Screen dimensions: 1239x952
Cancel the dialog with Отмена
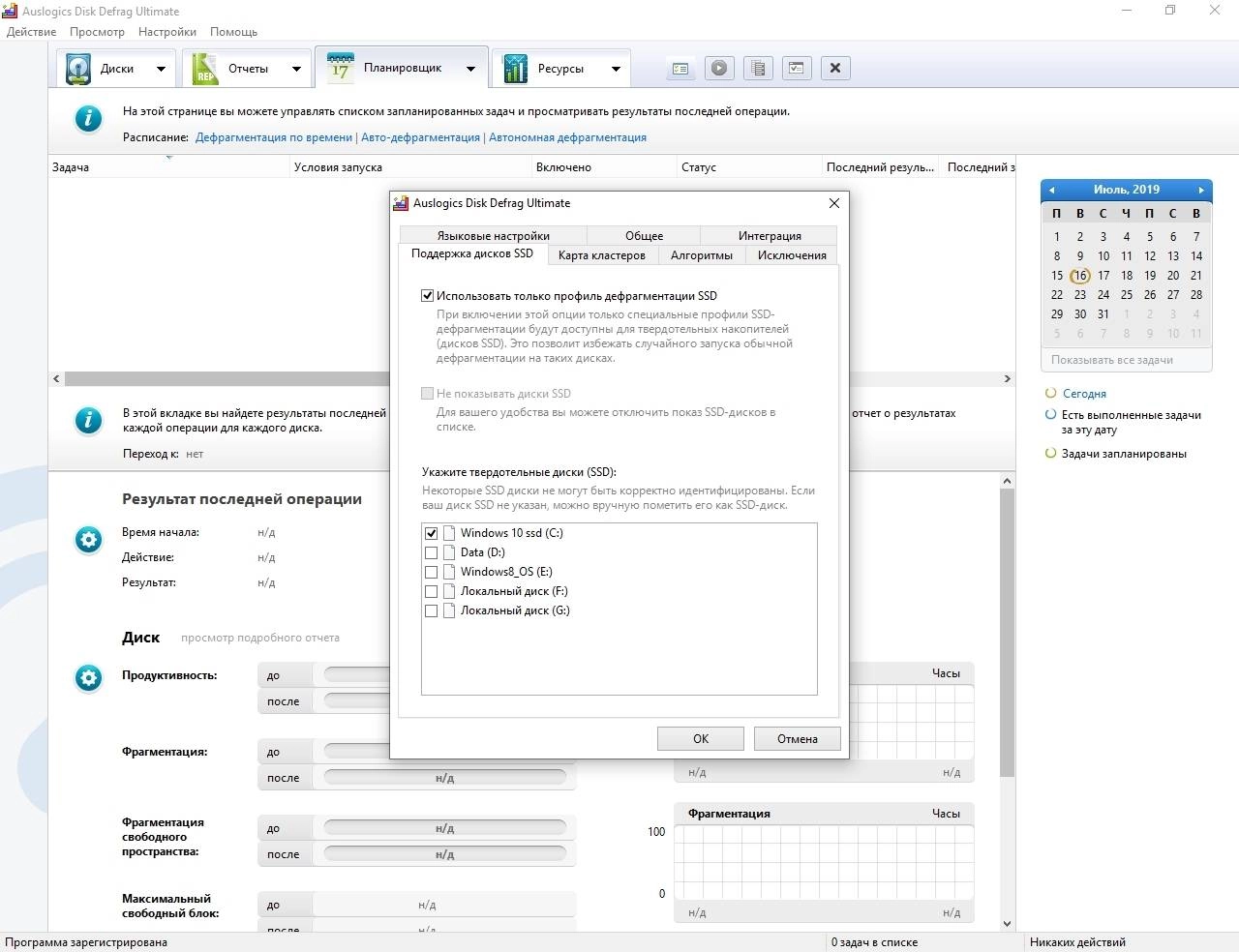click(798, 738)
